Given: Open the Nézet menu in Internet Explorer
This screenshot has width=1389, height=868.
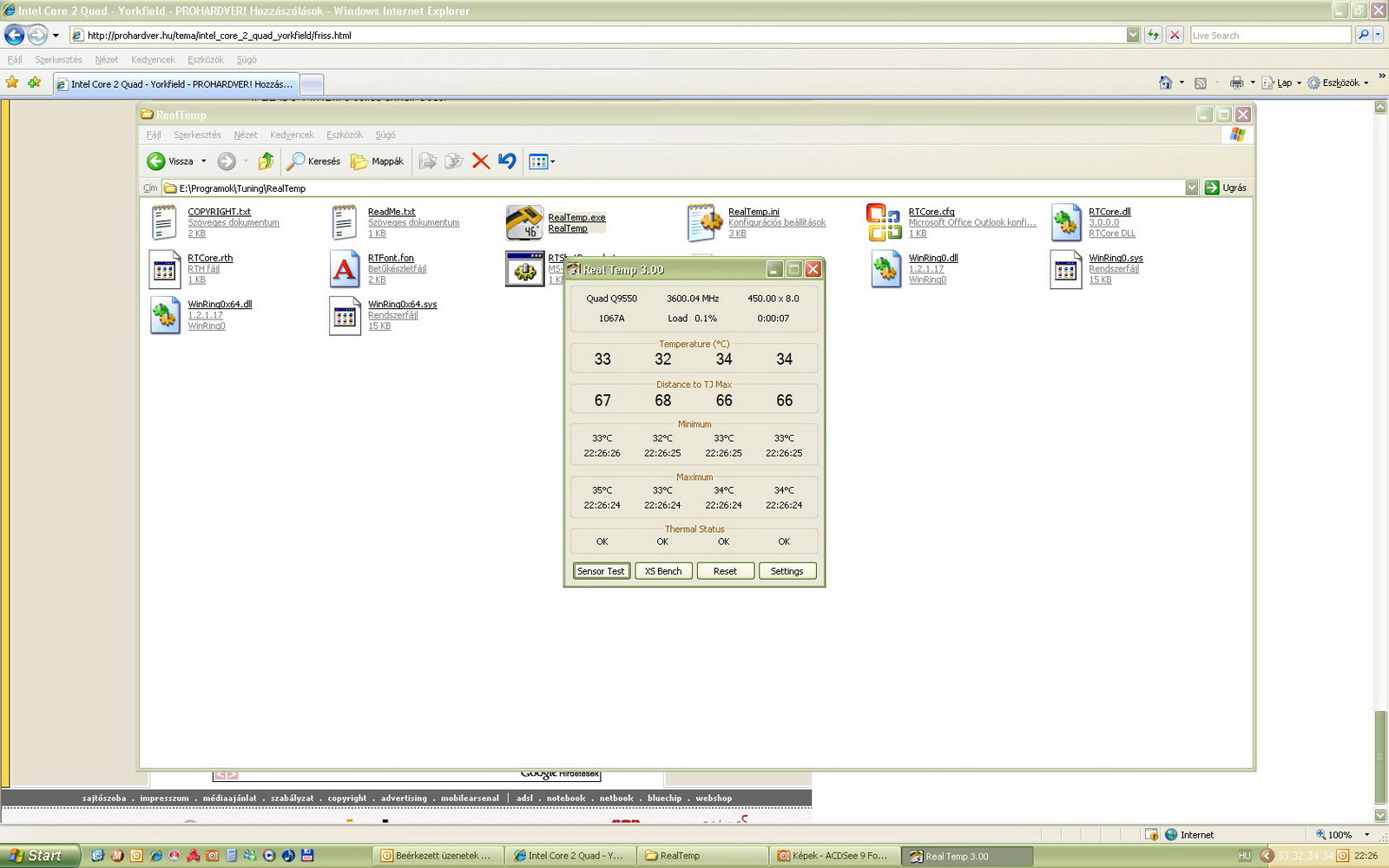Looking at the screenshot, I should pos(107,60).
